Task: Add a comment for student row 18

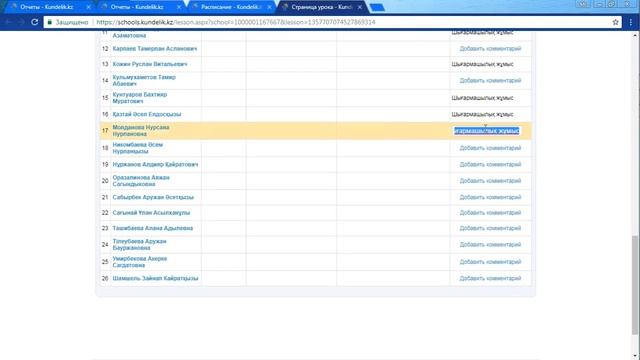Action: click(490, 148)
